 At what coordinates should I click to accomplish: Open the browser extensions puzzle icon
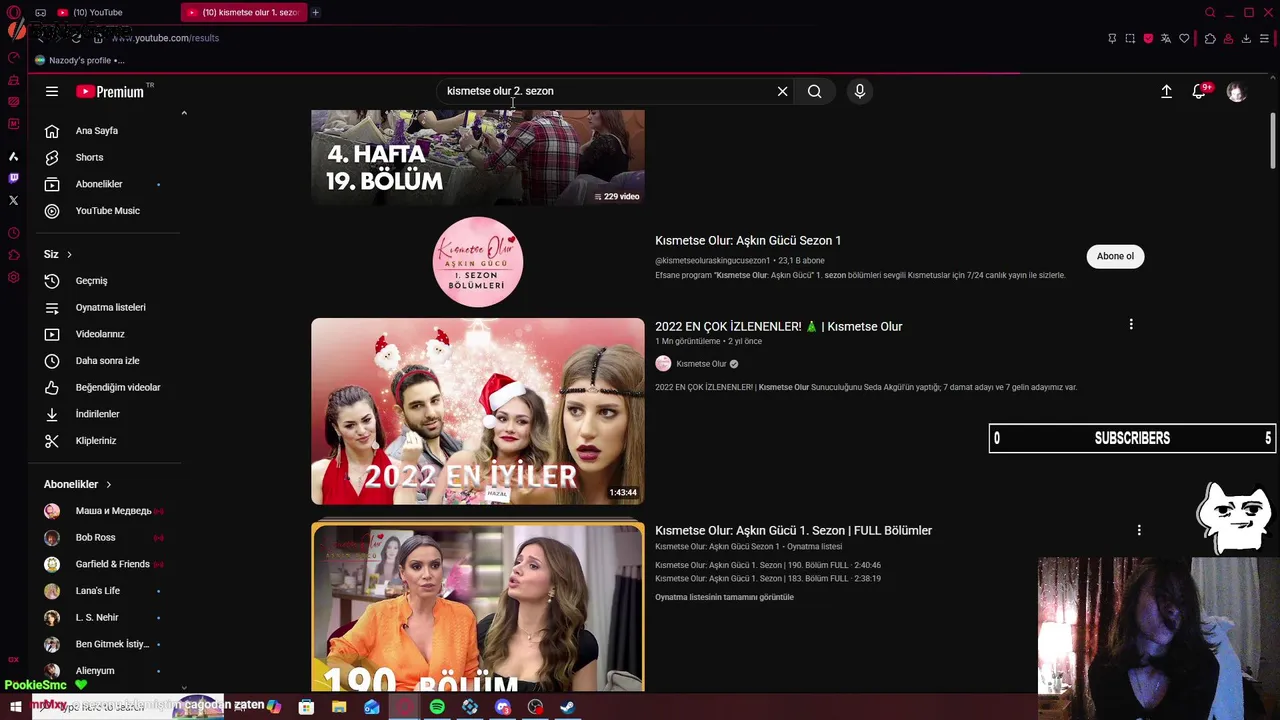(1210, 38)
